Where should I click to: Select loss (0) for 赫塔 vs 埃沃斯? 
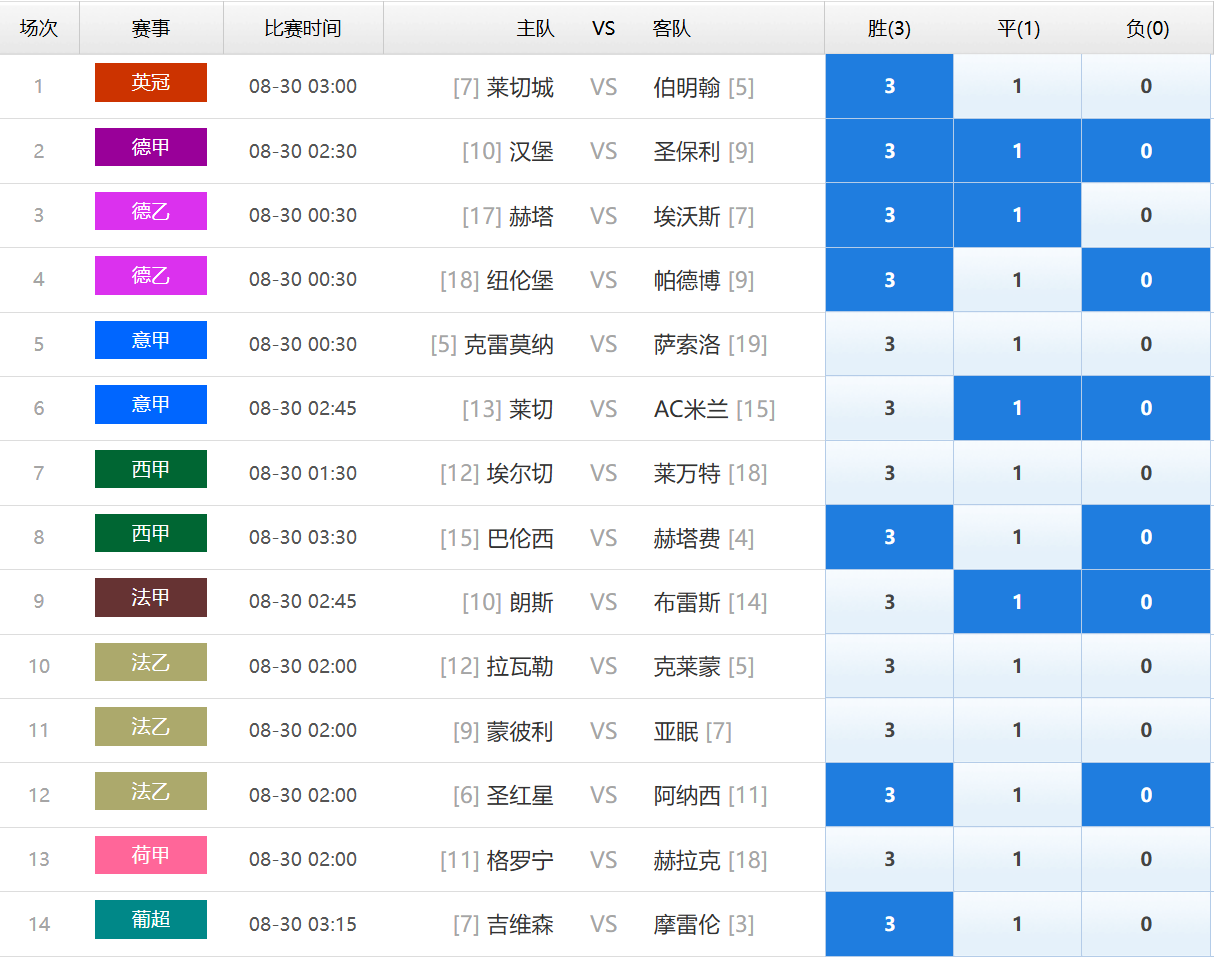tap(1146, 215)
